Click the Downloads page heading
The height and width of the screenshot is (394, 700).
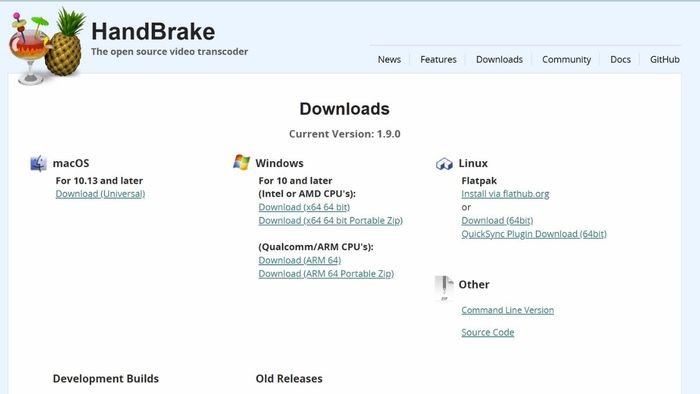[344, 109]
